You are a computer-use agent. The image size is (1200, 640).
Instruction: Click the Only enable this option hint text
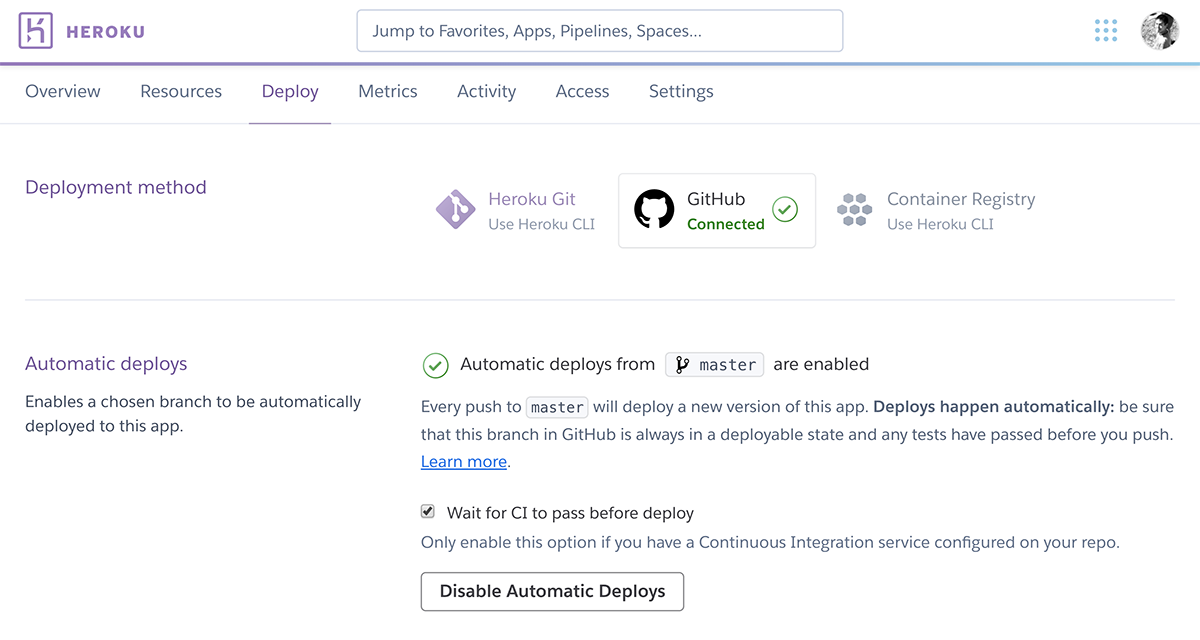click(x=770, y=543)
